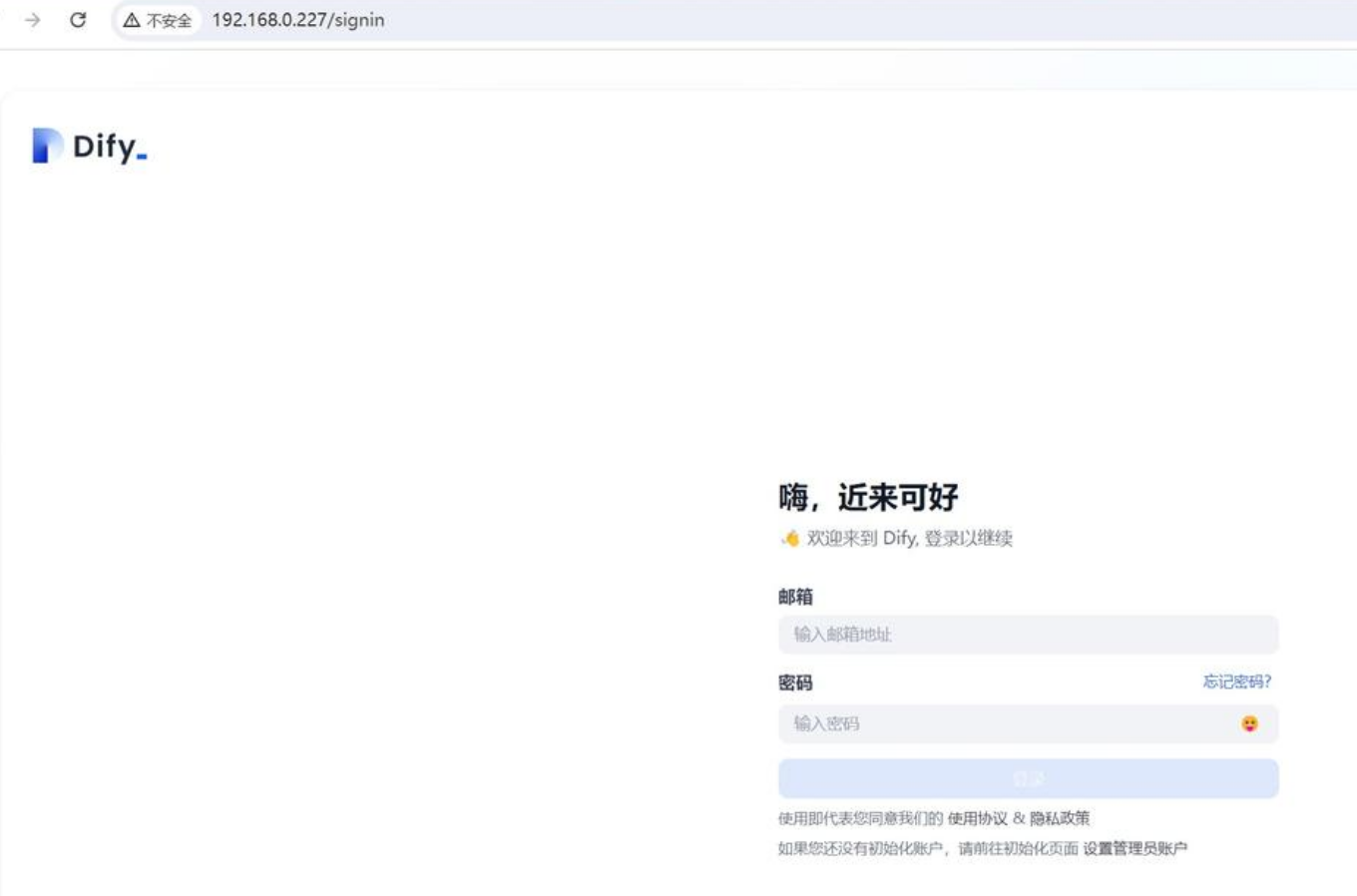Click the 192.168.0.227/signin address bar

298,20
